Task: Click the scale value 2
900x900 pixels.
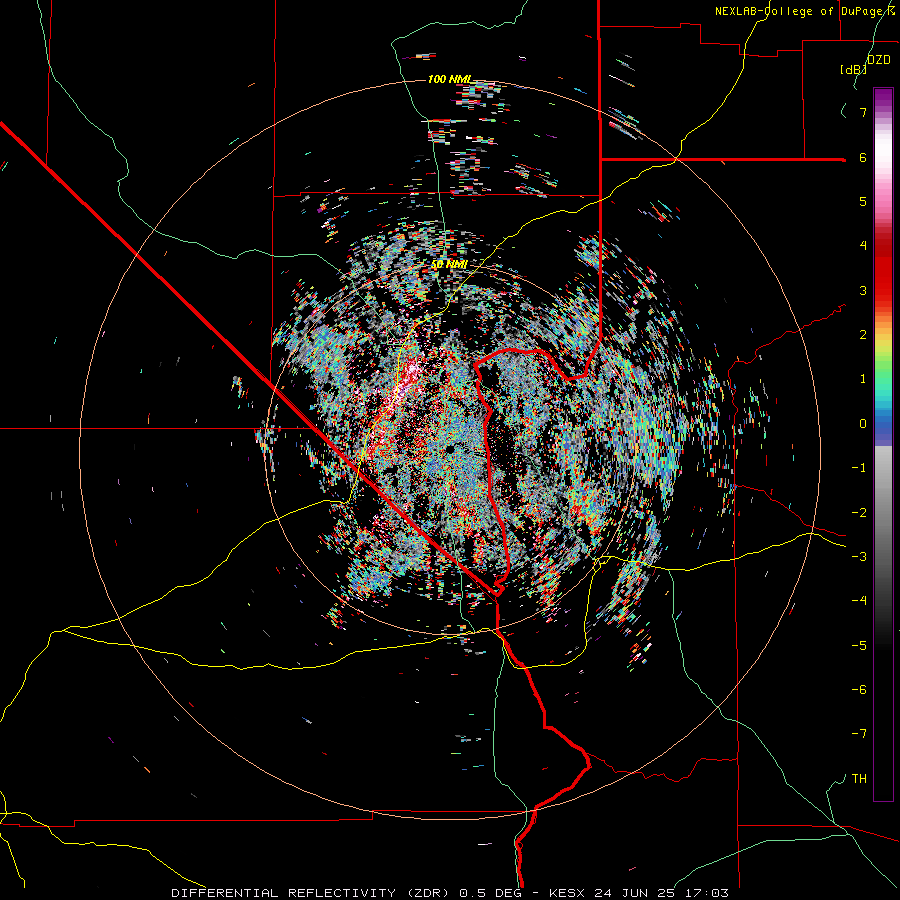Action: tap(863, 335)
